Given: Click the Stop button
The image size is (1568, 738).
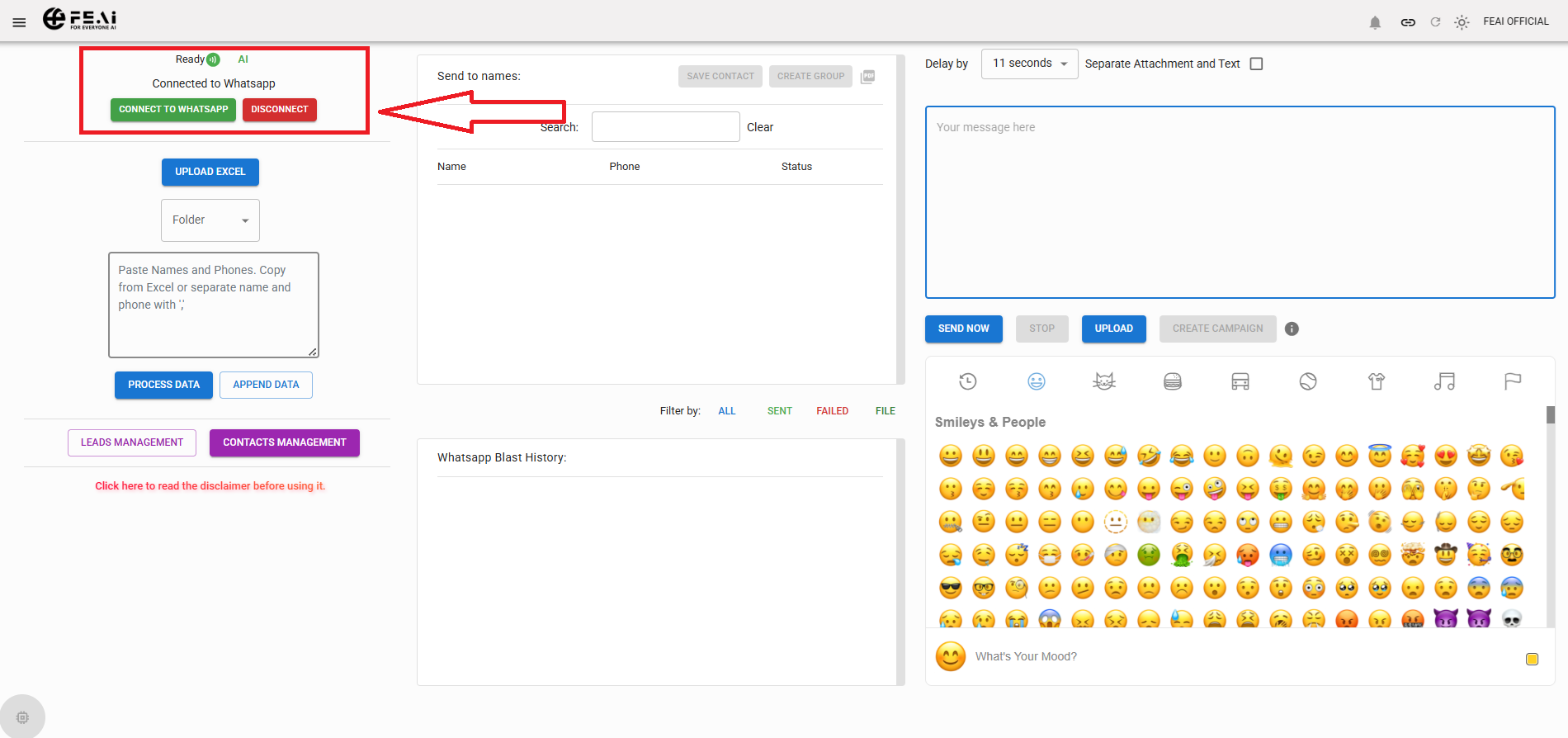Looking at the screenshot, I should pyautogui.click(x=1041, y=329).
